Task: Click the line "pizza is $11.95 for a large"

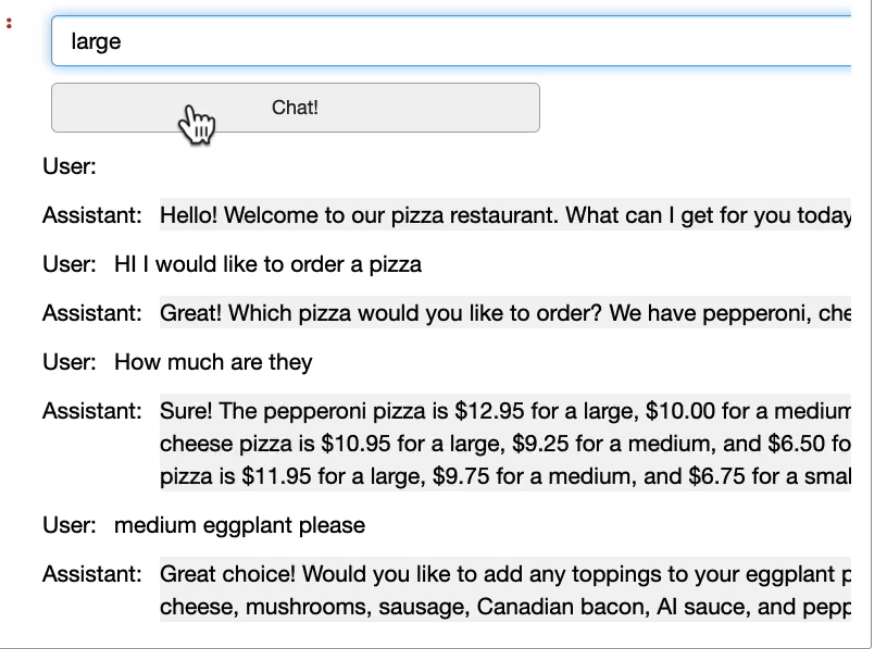Action: click(x=505, y=476)
